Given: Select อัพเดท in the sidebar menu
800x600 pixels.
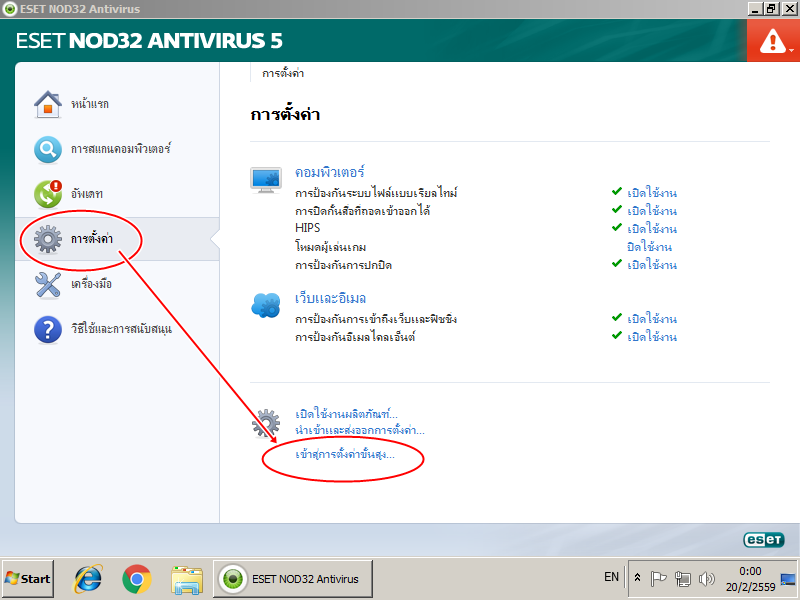Looking at the screenshot, I should 87,194.
